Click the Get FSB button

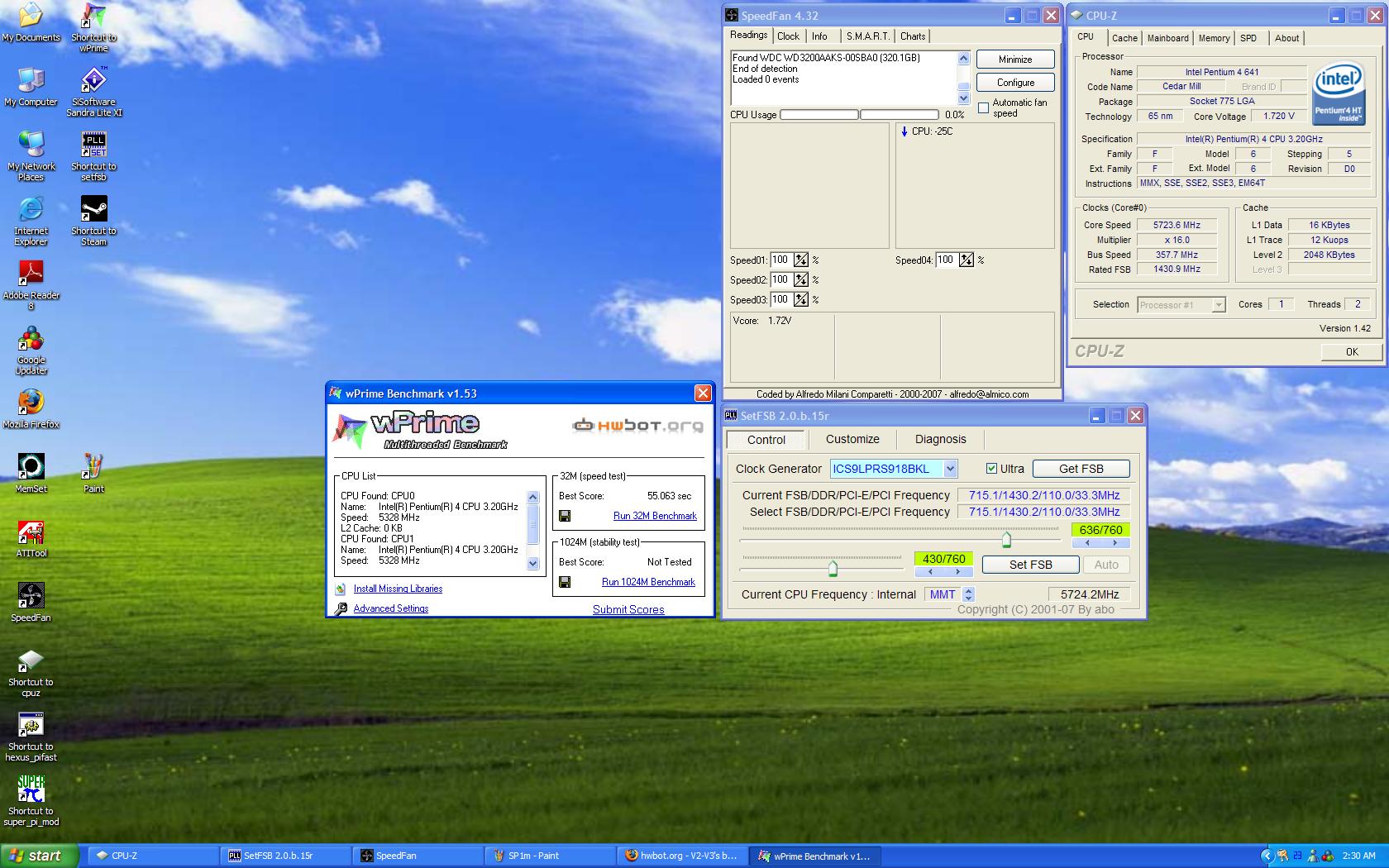click(x=1081, y=469)
